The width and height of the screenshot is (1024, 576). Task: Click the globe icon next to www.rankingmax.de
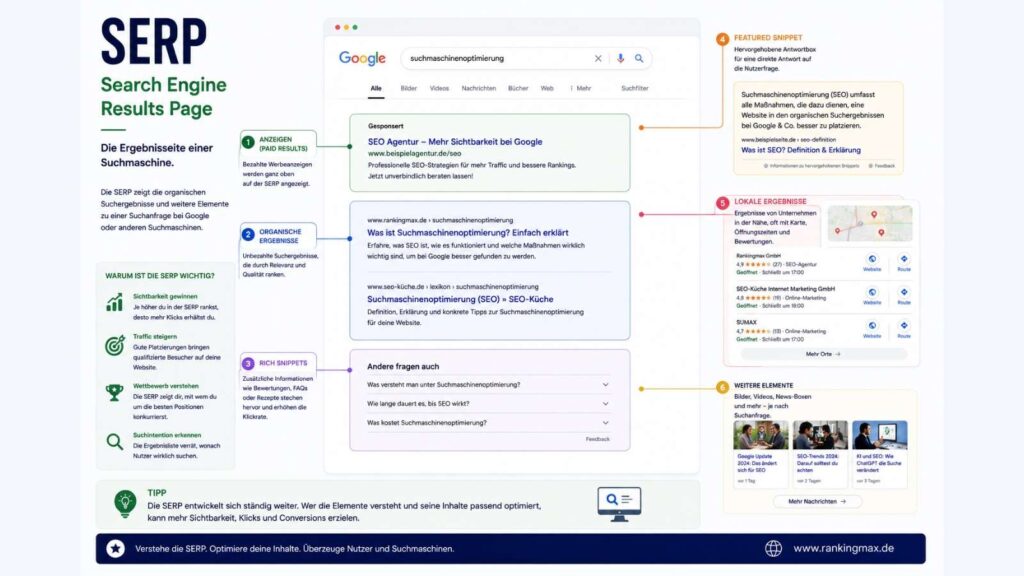pos(773,549)
